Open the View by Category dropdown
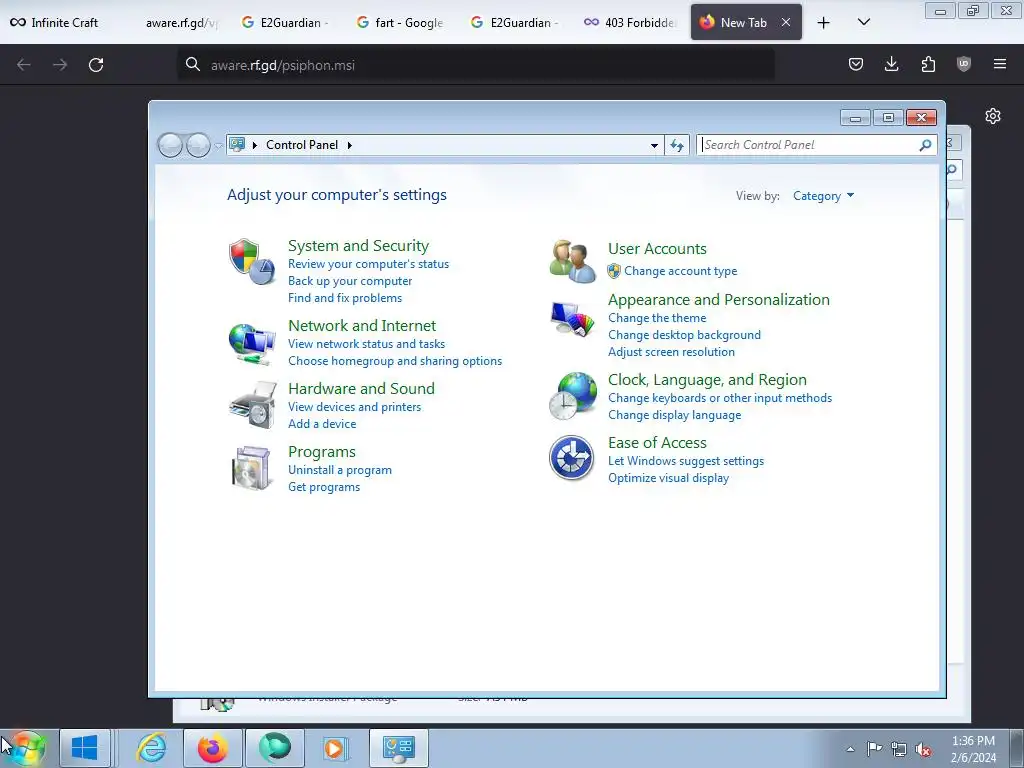The height and width of the screenshot is (768, 1024). (823, 196)
